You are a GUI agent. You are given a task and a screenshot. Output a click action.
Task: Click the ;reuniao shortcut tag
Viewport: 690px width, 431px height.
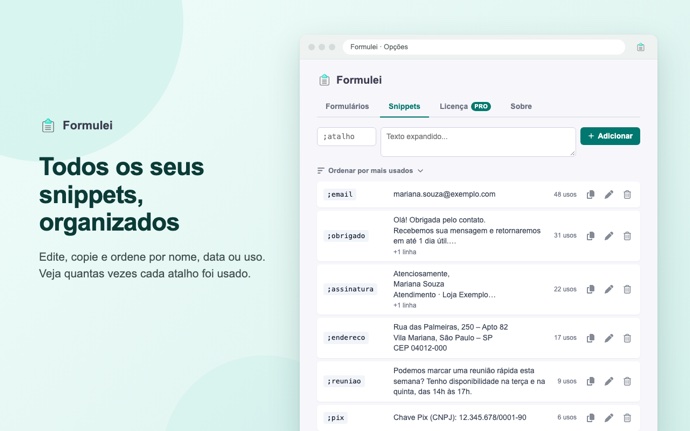[344, 381]
